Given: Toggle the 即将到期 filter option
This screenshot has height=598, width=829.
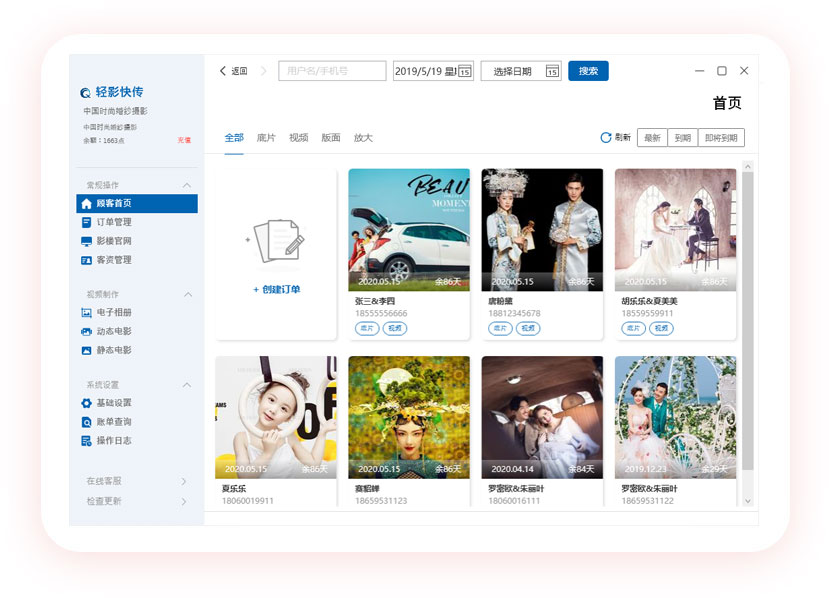Looking at the screenshot, I should point(720,138).
